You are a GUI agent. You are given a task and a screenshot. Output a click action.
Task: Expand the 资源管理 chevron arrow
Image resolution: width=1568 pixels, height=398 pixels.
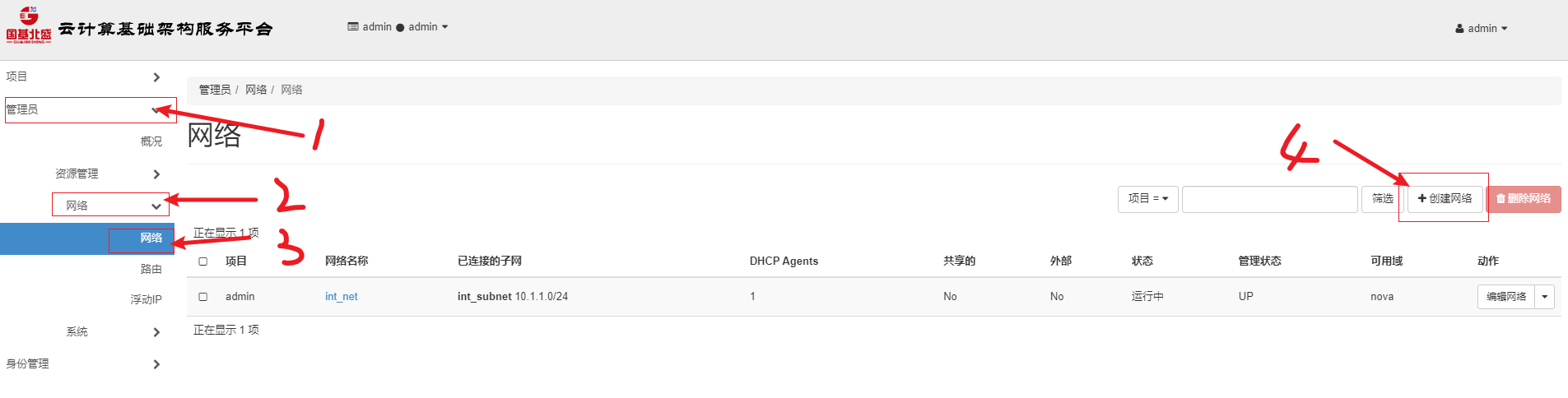point(156,174)
